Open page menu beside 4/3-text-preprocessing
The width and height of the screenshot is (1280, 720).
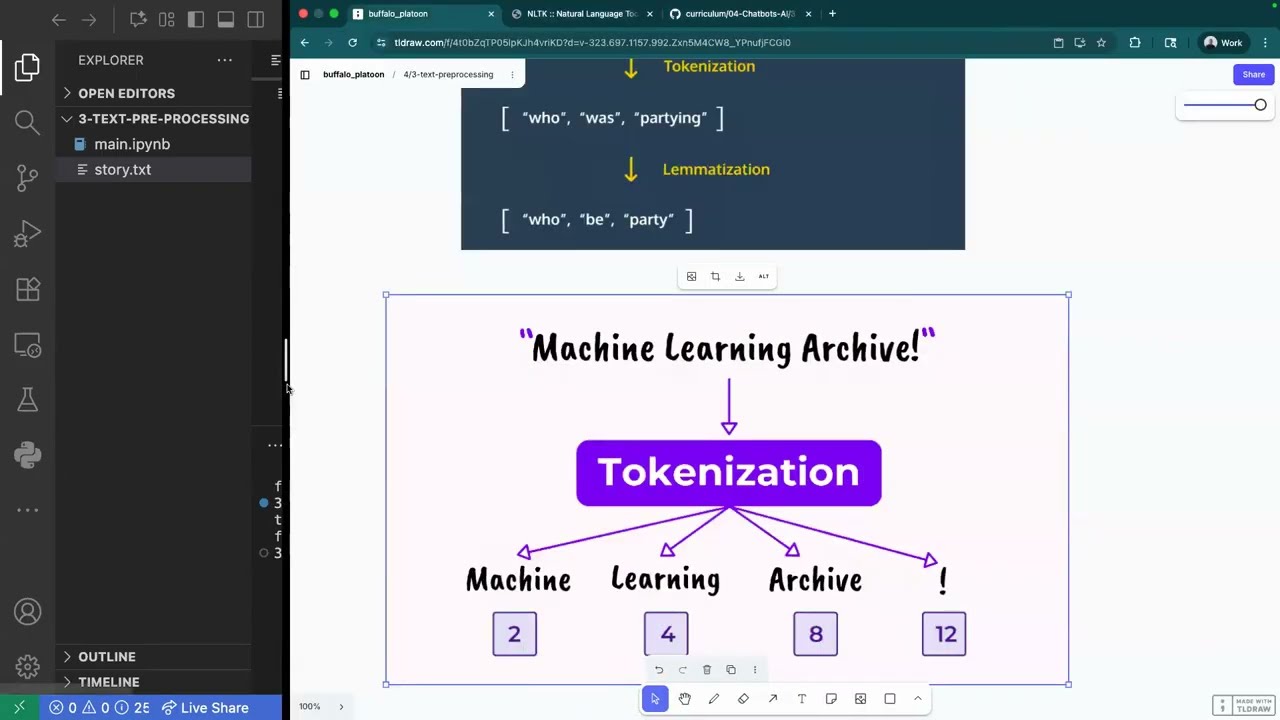pos(512,74)
